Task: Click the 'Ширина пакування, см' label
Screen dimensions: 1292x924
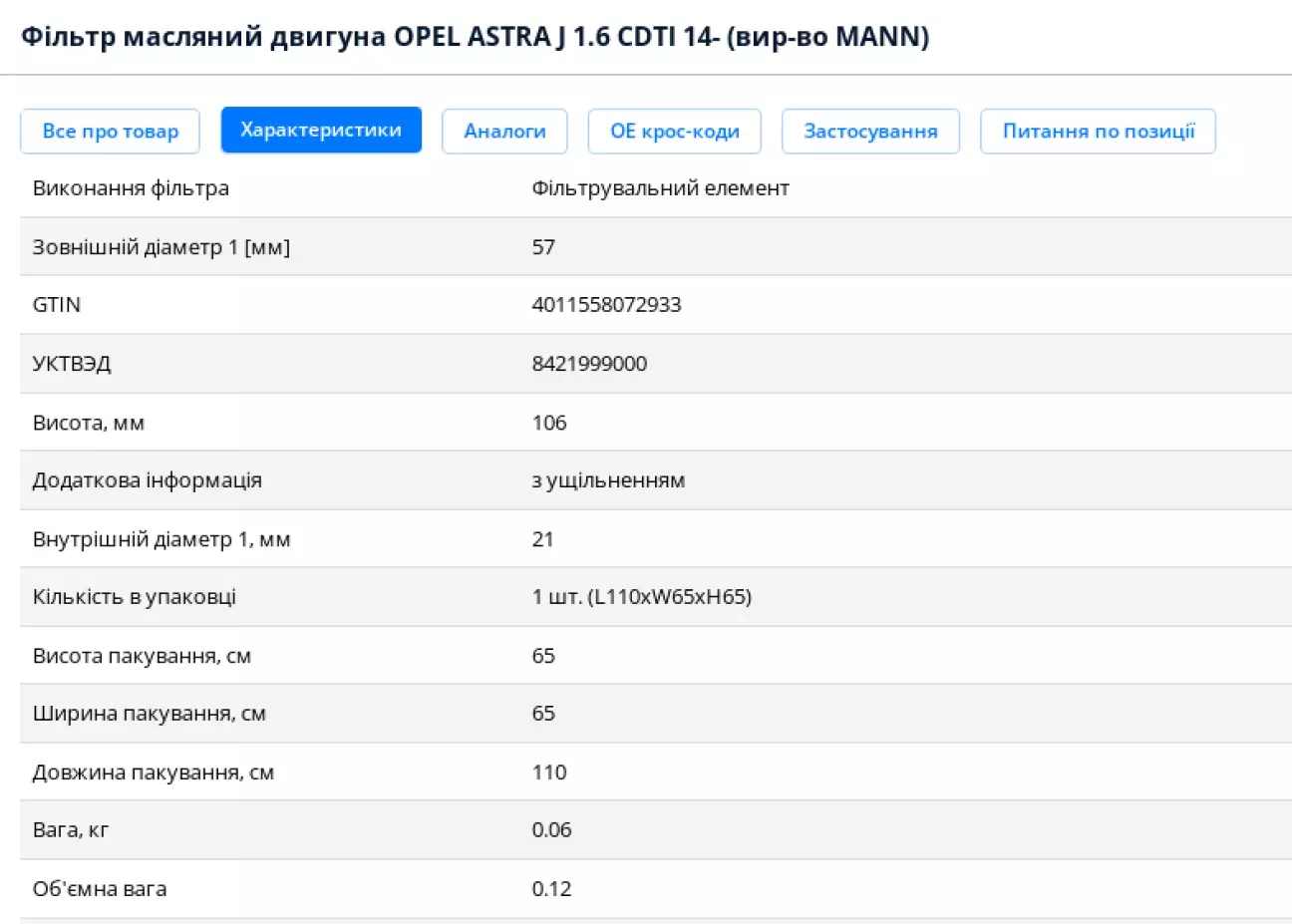Action: (x=150, y=714)
